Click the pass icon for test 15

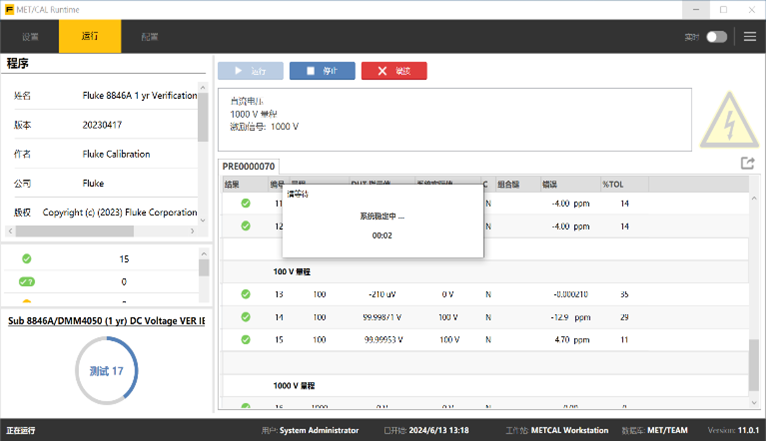click(246, 339)
